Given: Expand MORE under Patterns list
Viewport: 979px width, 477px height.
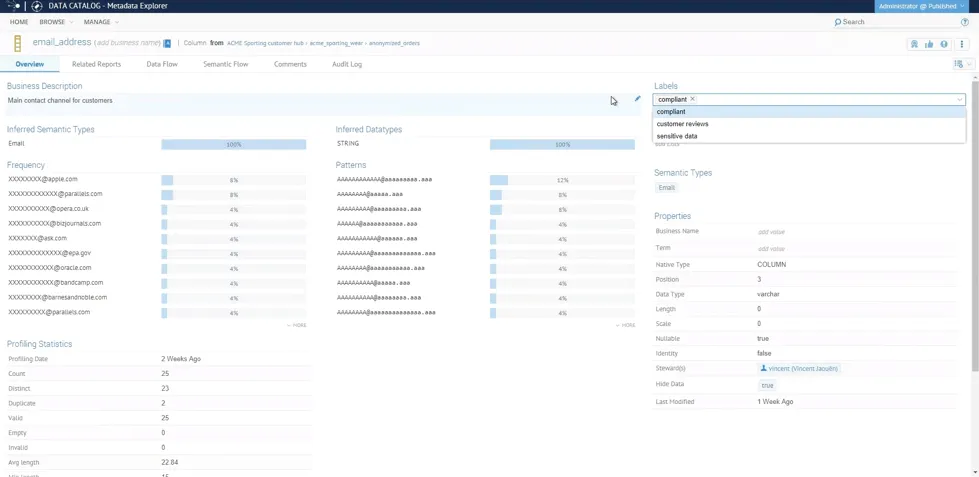Looking at the screenshot, I should (x=625, y=325).
